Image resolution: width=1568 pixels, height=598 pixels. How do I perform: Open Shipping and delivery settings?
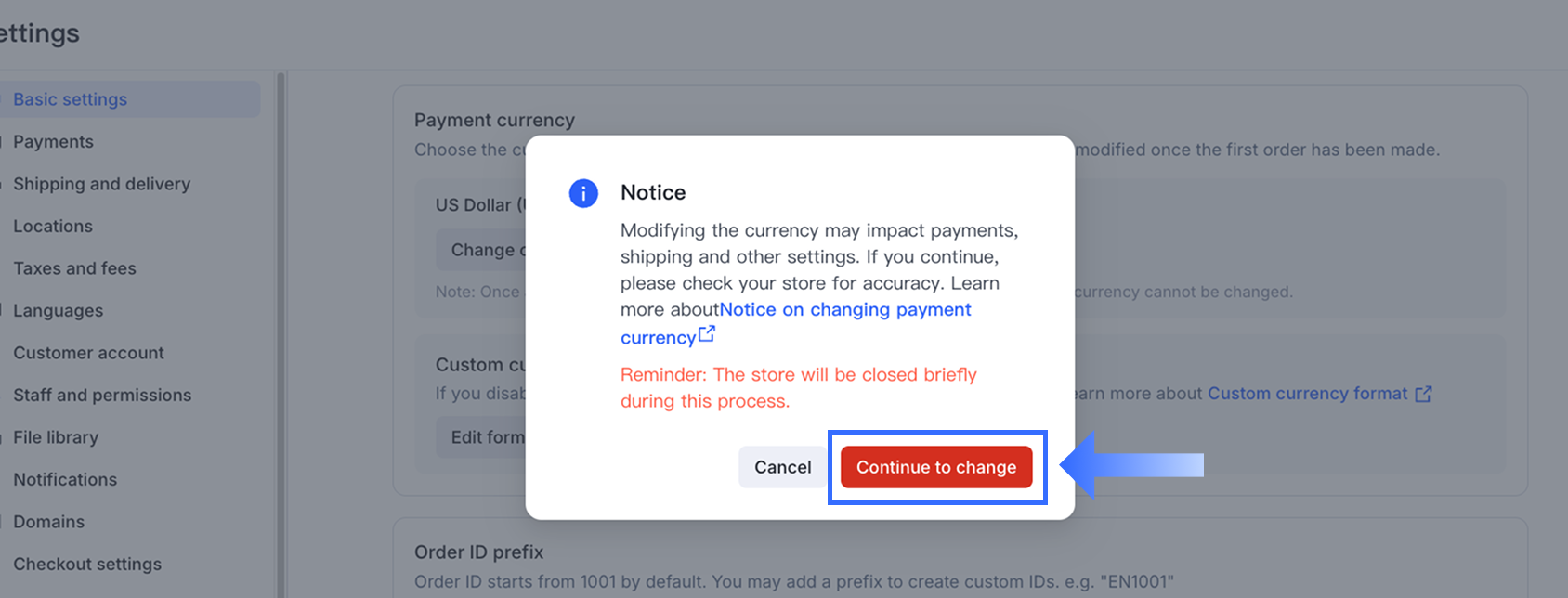tap(101, 184)
